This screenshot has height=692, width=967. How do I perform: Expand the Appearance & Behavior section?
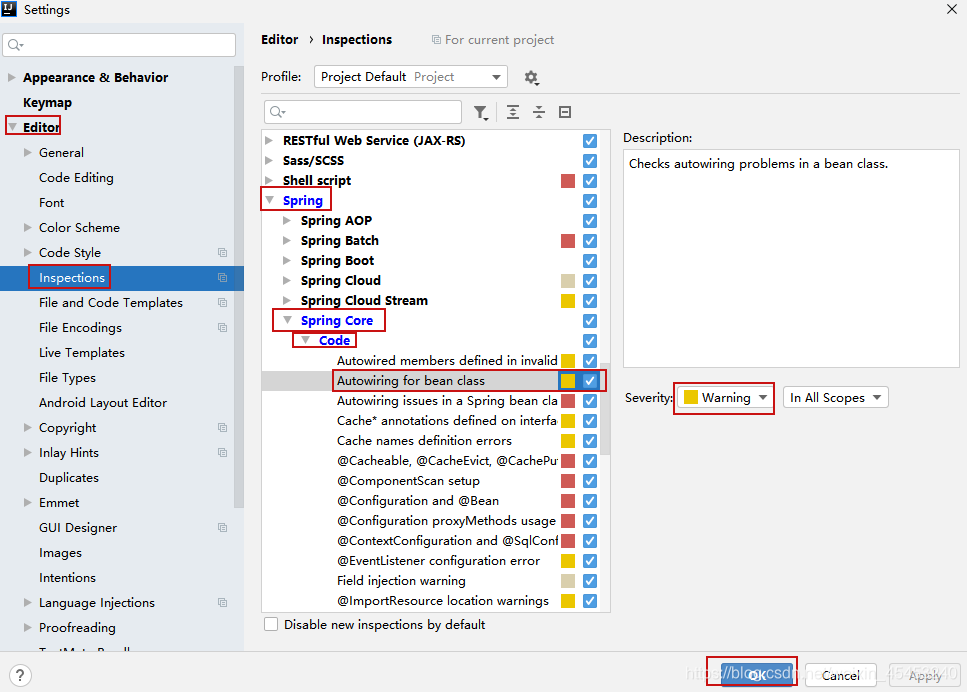[x=11, y=78]
